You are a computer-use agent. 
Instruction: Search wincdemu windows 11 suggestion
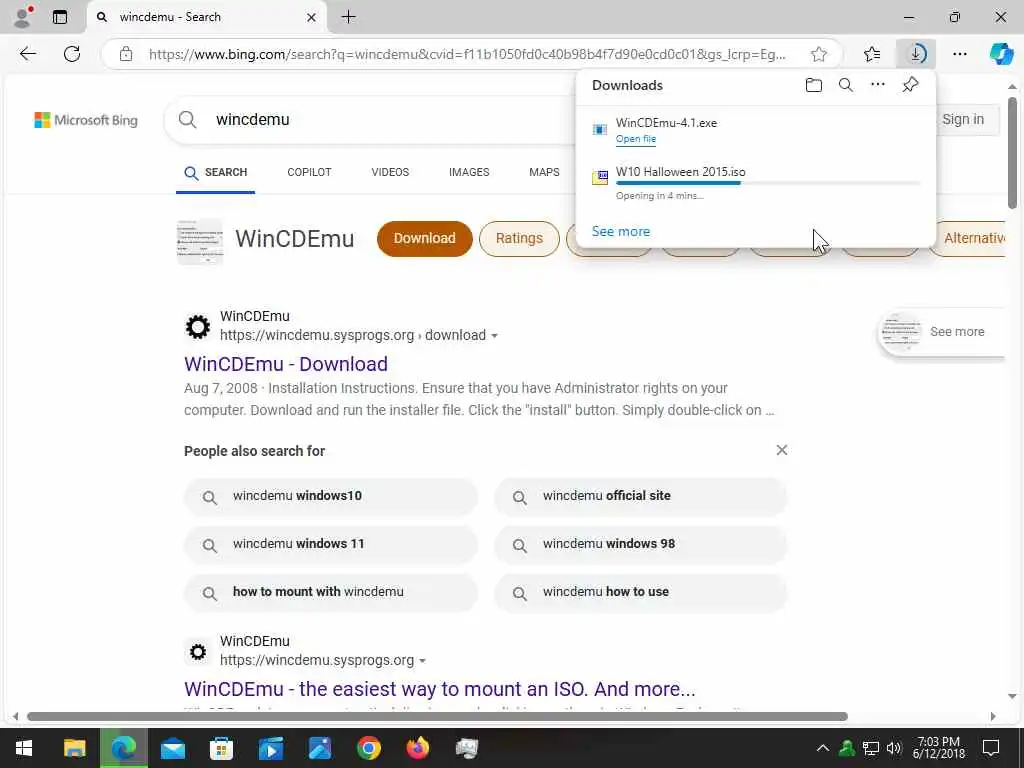[x=331, y=544]
